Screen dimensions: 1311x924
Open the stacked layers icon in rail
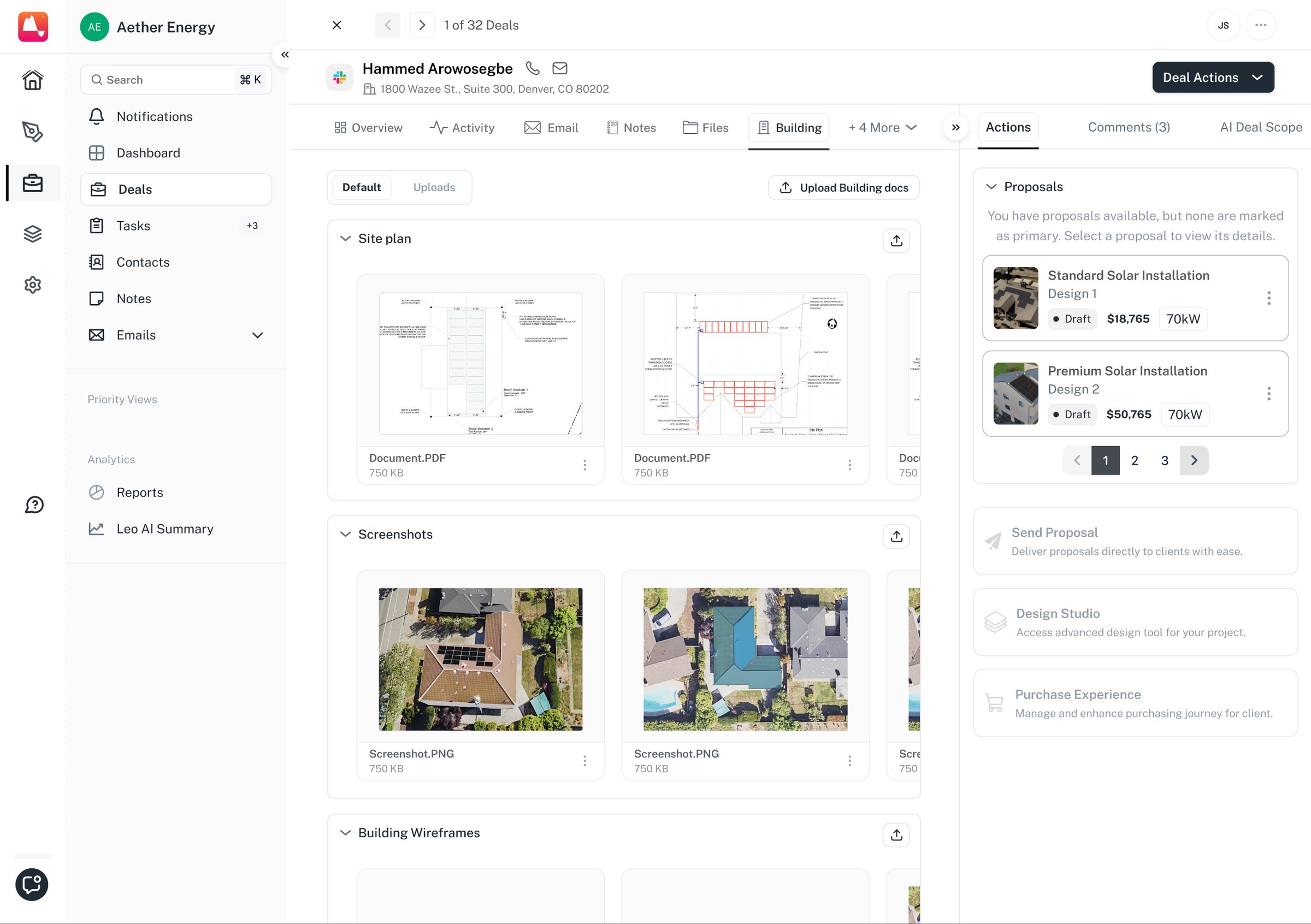pyautogui.click(x=33, y=234)
